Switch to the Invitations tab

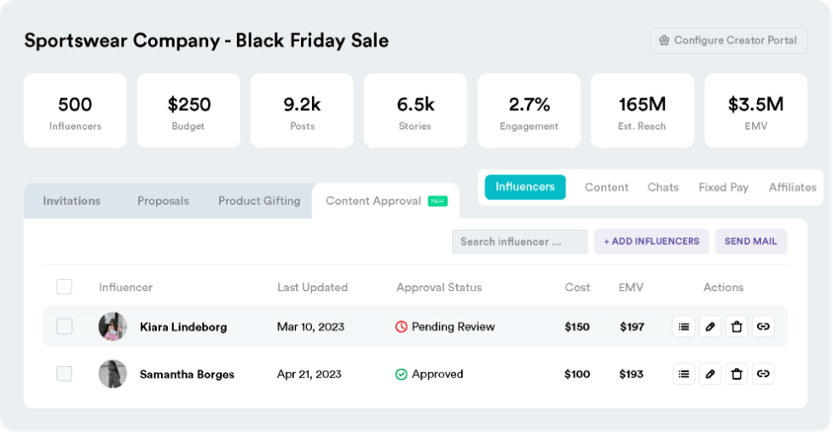click(72, 201)
